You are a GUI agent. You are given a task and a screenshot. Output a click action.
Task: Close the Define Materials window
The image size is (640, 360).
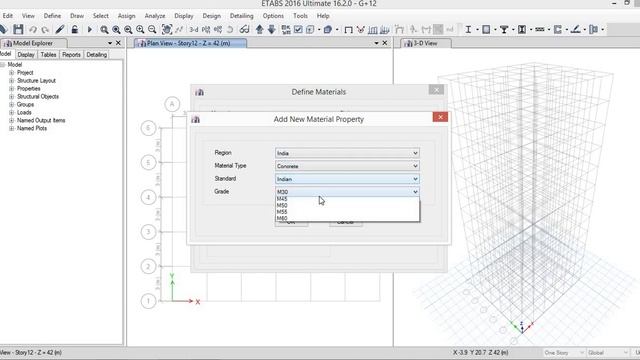(x=436, y=90)
